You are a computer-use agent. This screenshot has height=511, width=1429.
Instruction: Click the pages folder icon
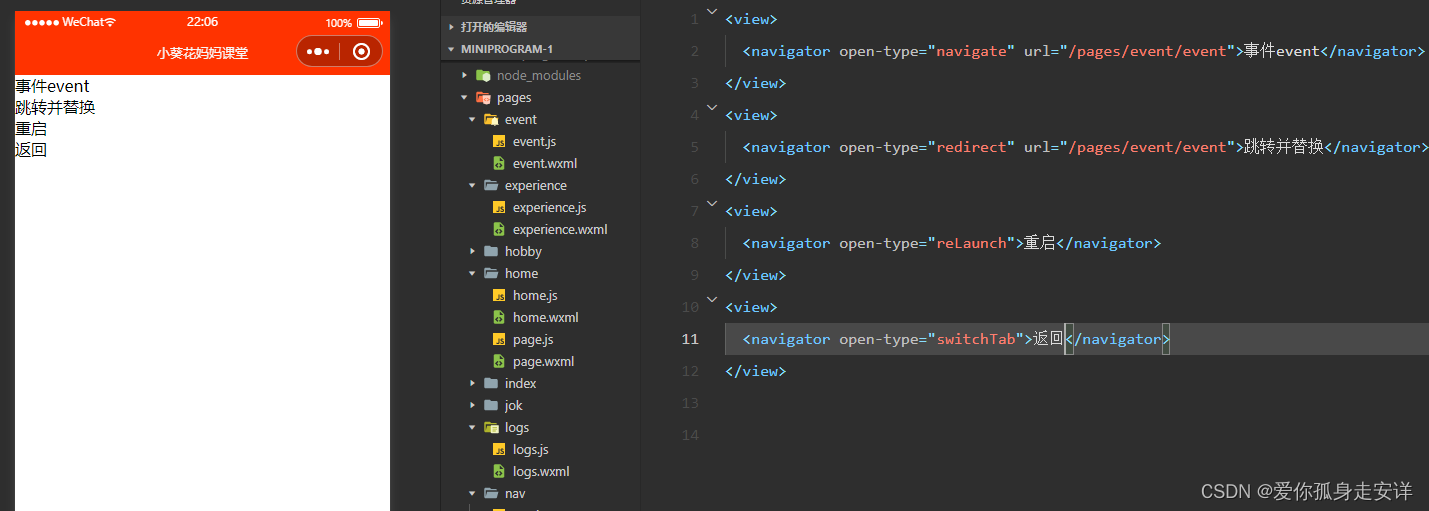pyautogui.click(x=483, y=97)
